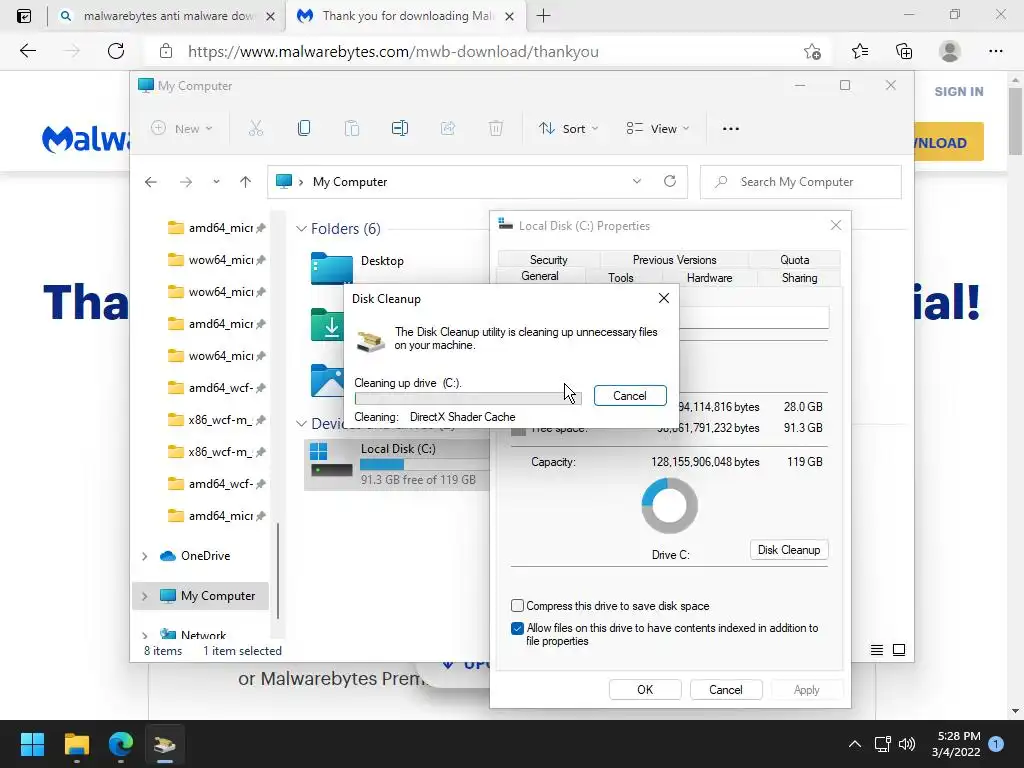Open Windows Start menu
This screenshot has width=1024, height=768.
point(32,744)
